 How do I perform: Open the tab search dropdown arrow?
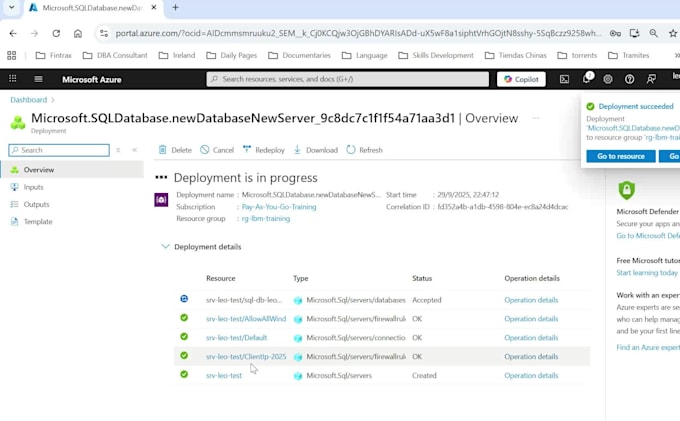point(12,7)
